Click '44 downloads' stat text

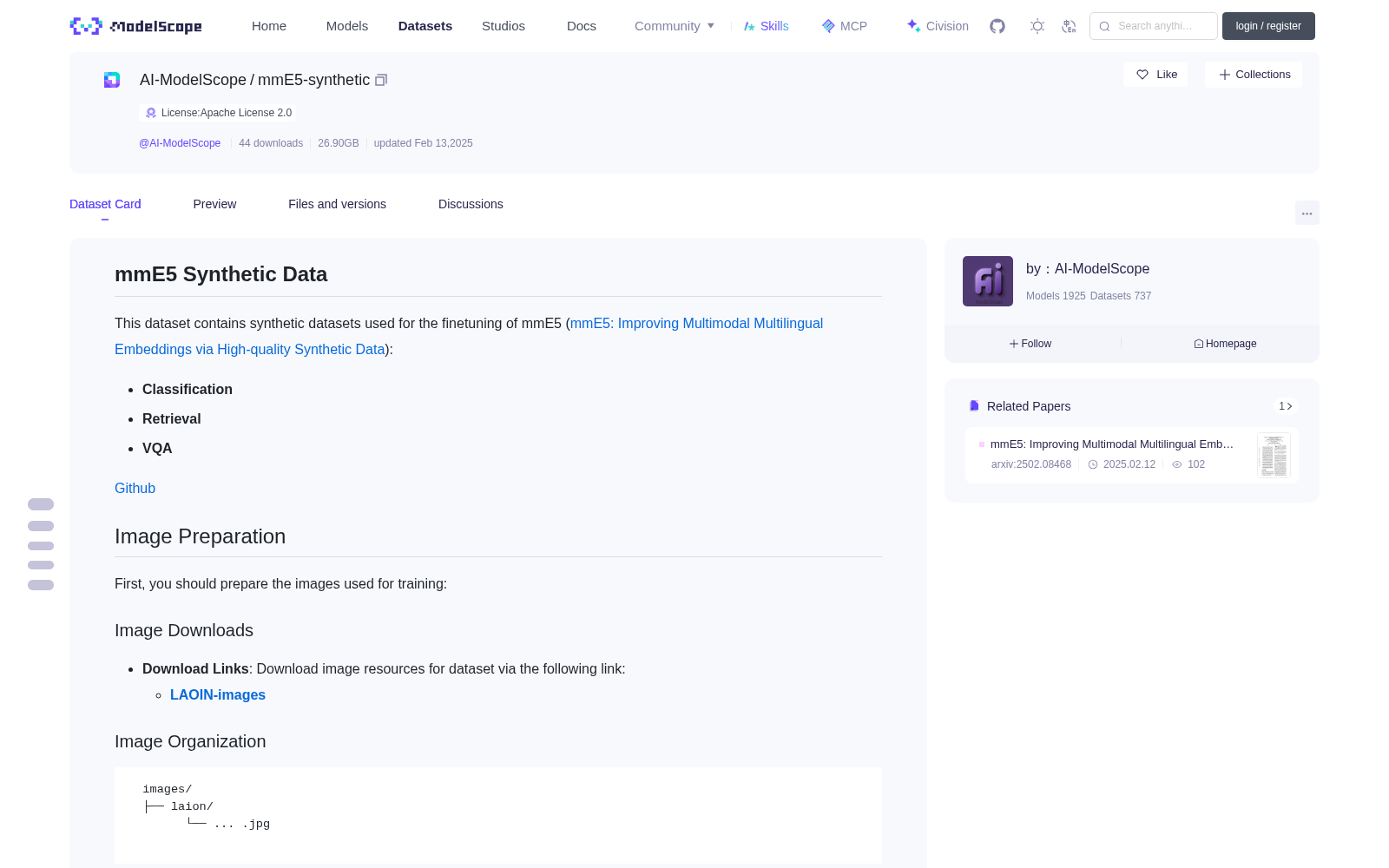pyautogui.click(x=271, y=143)
